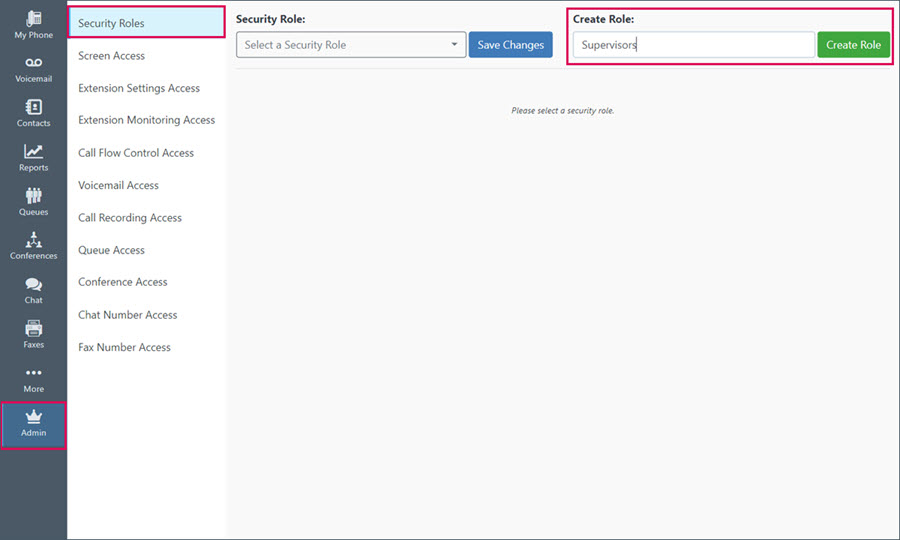Select Call Flow Control Access

point(136,153)
